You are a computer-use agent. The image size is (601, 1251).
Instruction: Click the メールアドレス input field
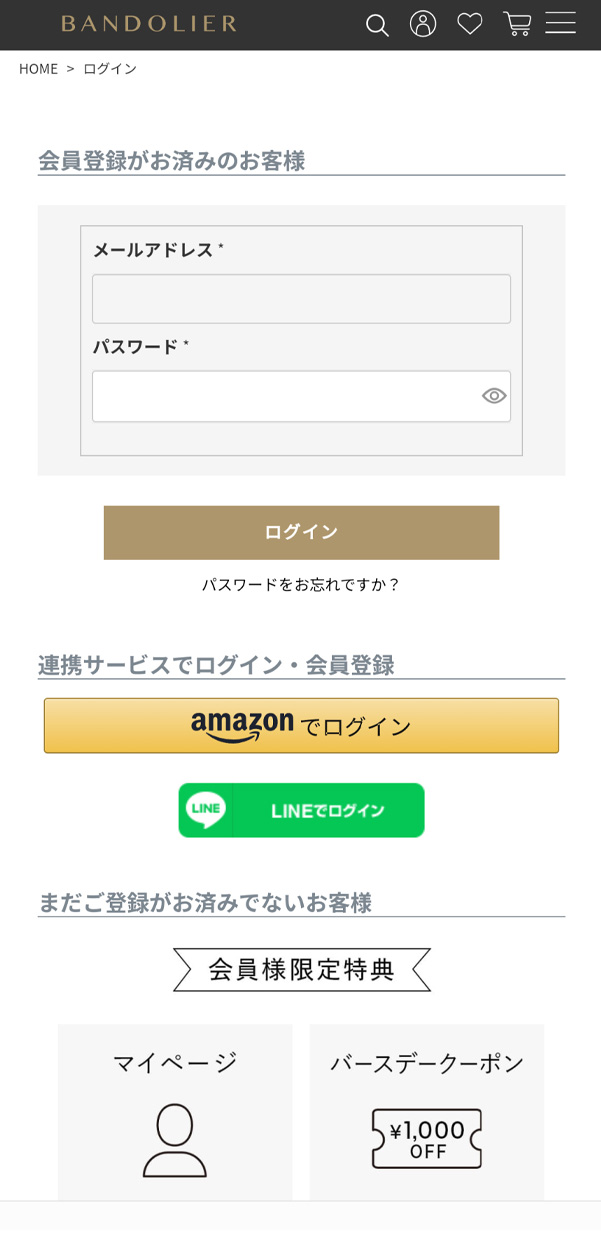[x=301, y=299]
